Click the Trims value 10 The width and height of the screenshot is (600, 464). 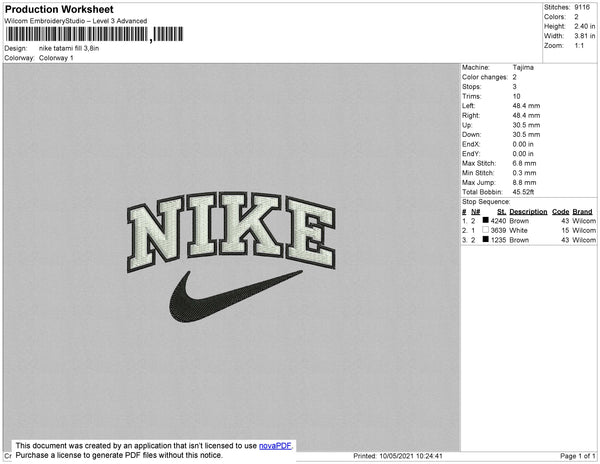coord(516,96)
